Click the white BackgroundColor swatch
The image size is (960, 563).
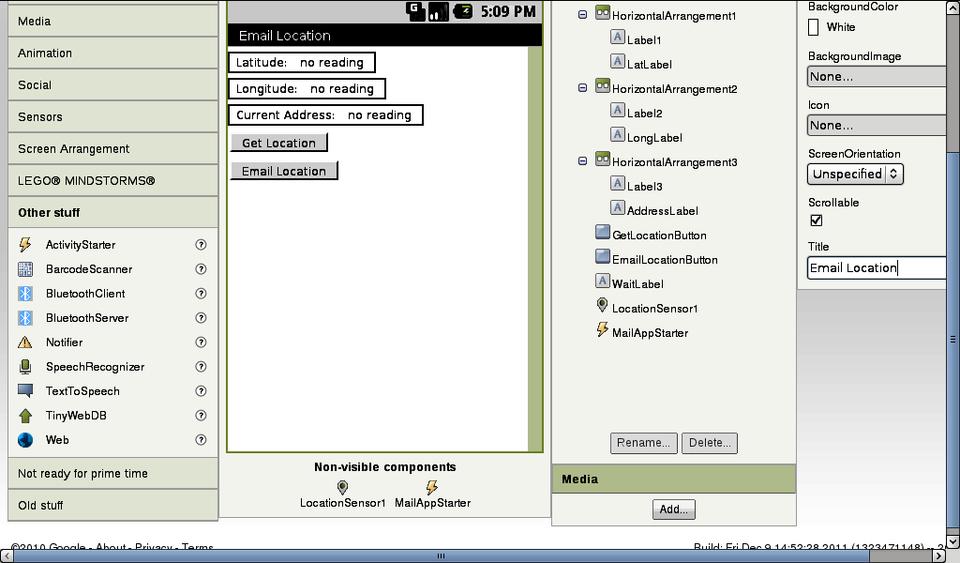click(x=814, y=27)
